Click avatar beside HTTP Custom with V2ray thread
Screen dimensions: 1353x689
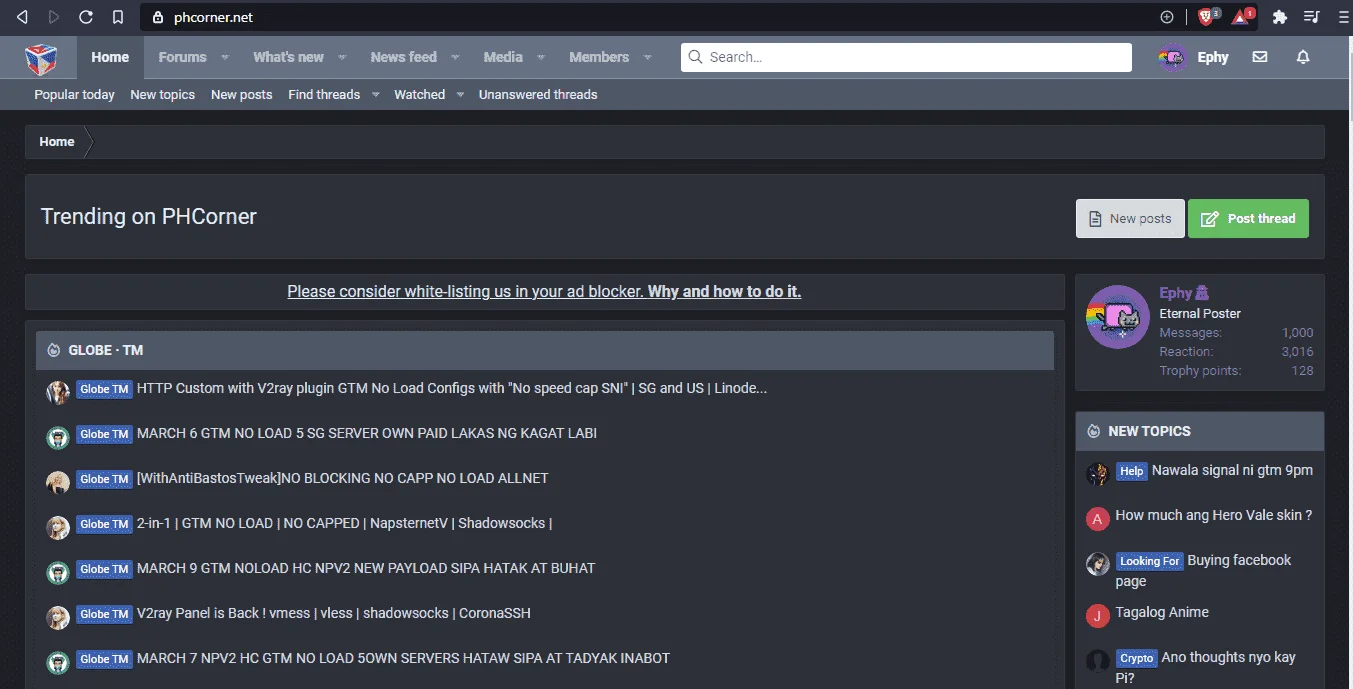point(58,392)
